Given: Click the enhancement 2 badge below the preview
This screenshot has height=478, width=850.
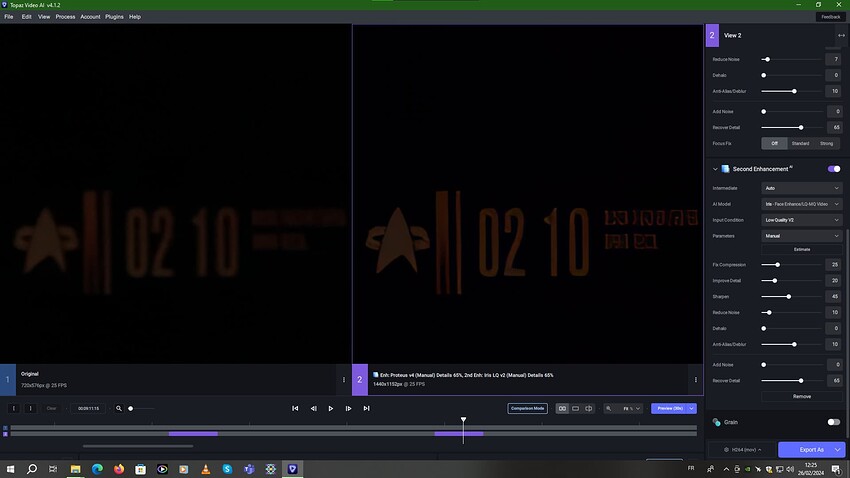Looking at the screenshot, I should (359, 379).
